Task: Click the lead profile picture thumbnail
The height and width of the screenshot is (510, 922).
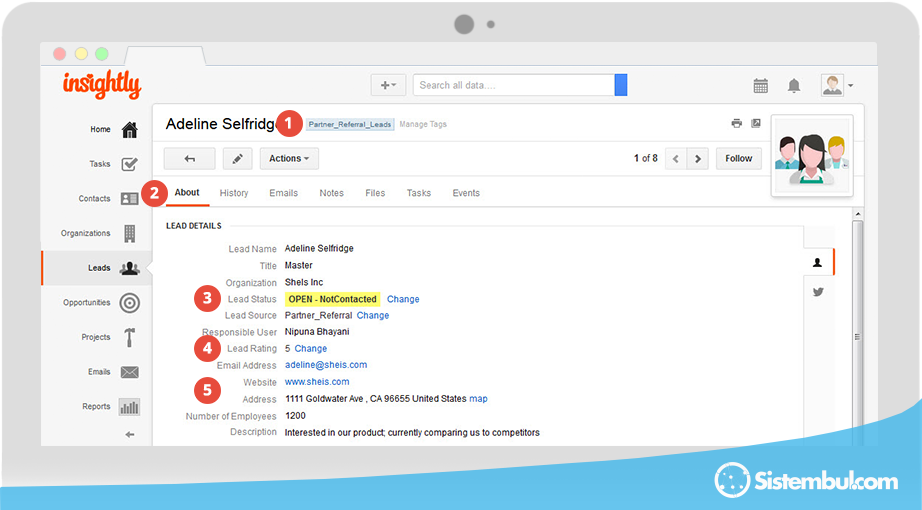Action: (x=812, y=156)
